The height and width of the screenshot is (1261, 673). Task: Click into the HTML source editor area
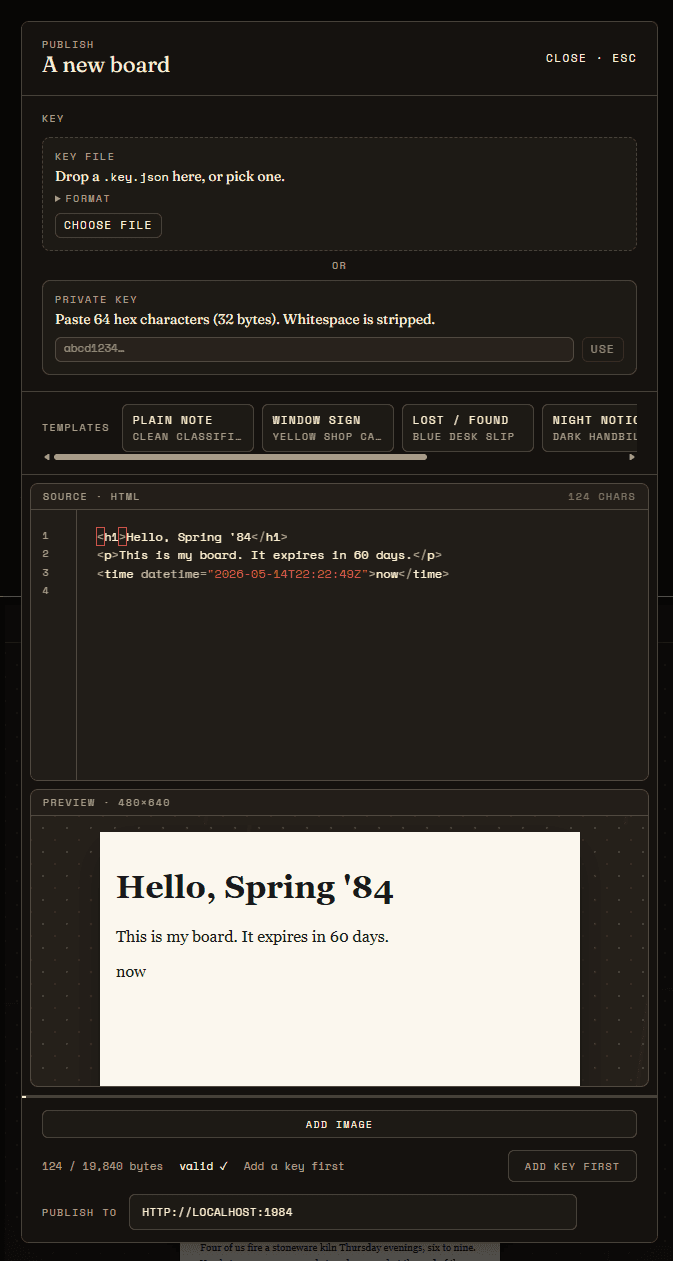pos(362,644)
